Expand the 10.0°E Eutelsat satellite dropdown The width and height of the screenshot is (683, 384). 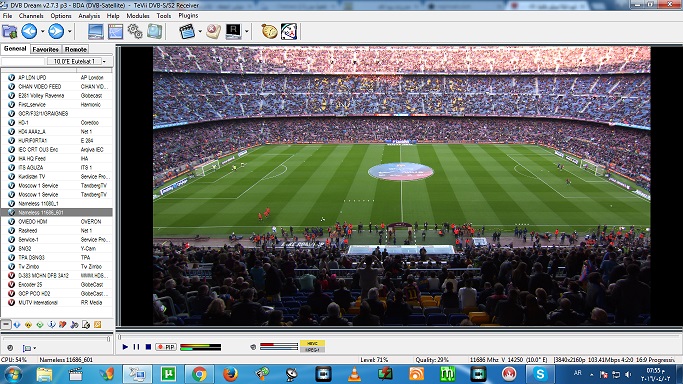tap(104, 61)
